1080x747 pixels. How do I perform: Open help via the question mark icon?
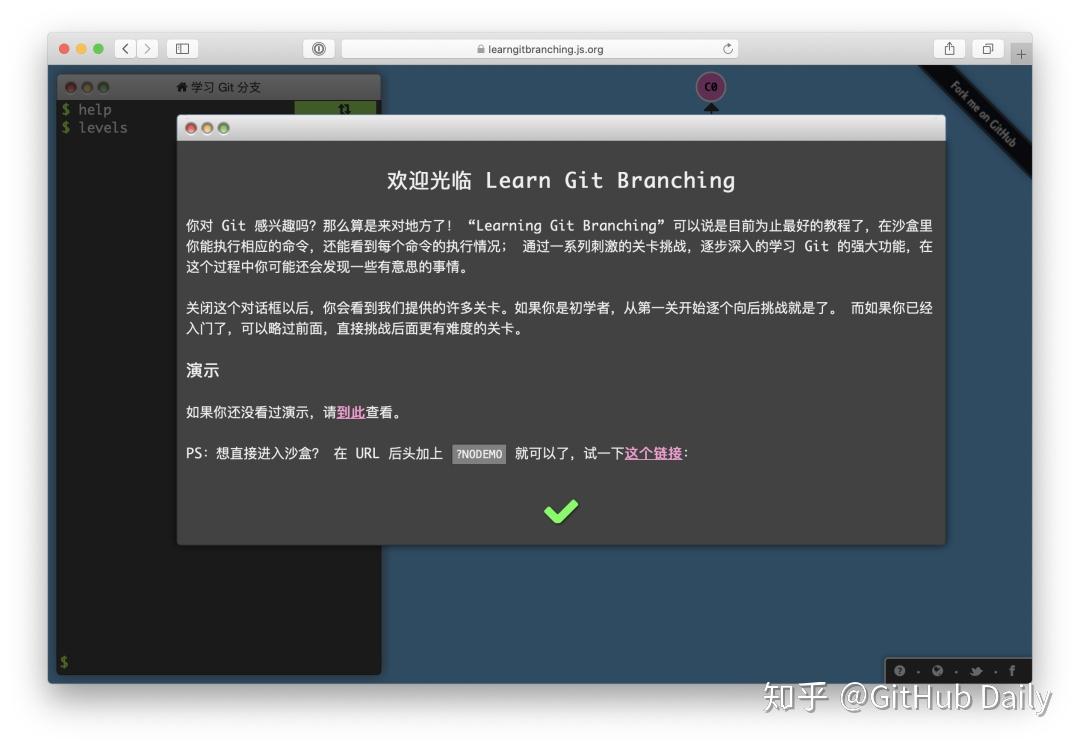900,671
